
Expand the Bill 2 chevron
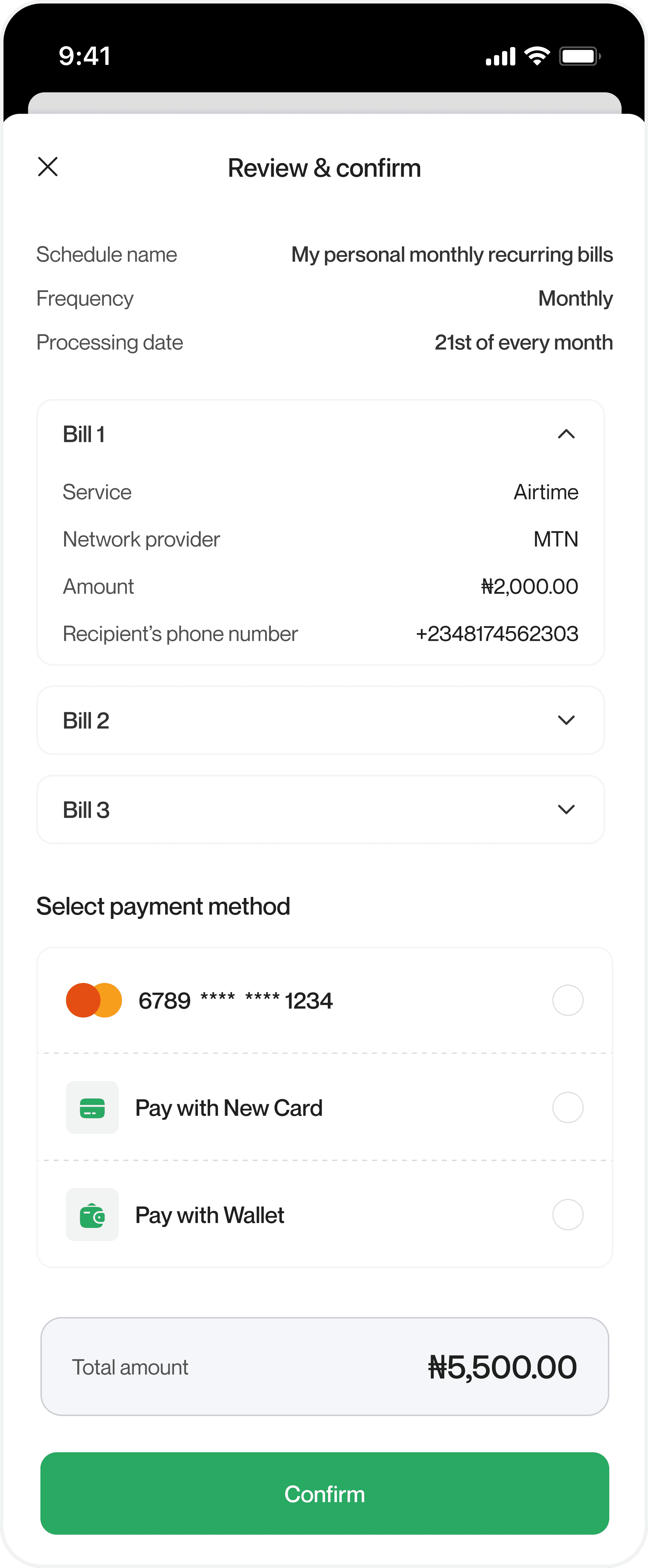coord(566,720)
